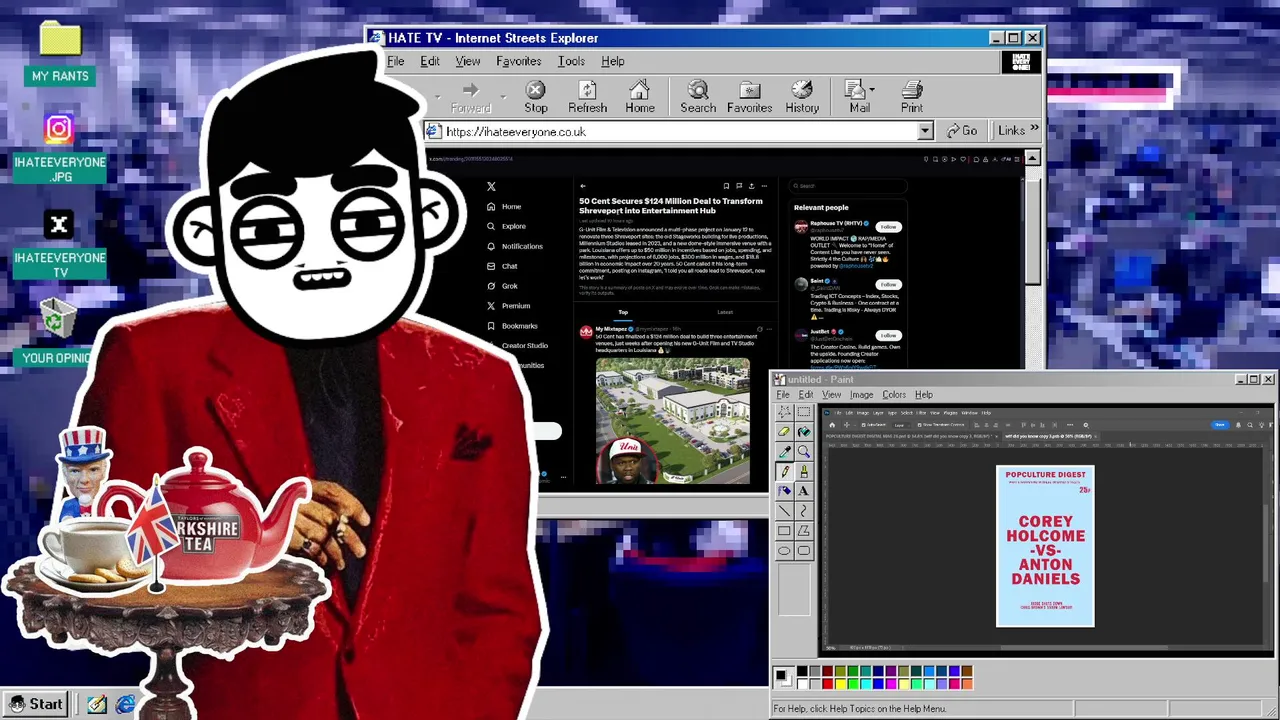Click the back arrow above the article headline
Viewport: 1280px width, 720px height.
pos(583,186)
